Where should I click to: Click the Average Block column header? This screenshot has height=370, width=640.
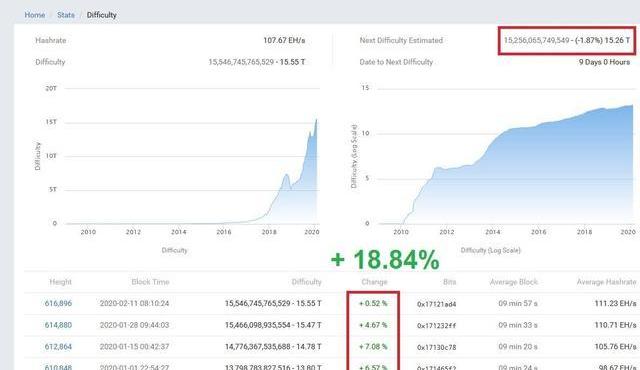[x=513, y=282]
